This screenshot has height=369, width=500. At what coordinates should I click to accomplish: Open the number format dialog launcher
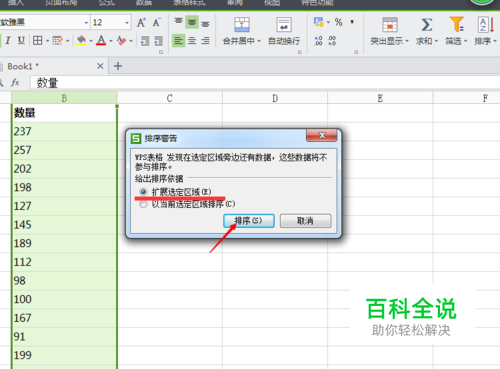point(356,52)
